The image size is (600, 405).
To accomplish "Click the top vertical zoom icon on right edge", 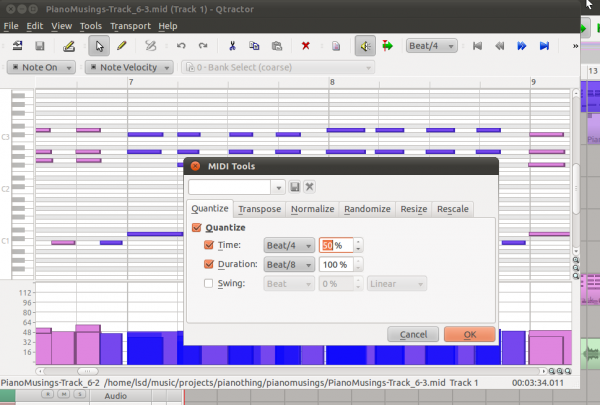I will coord(576,260).
